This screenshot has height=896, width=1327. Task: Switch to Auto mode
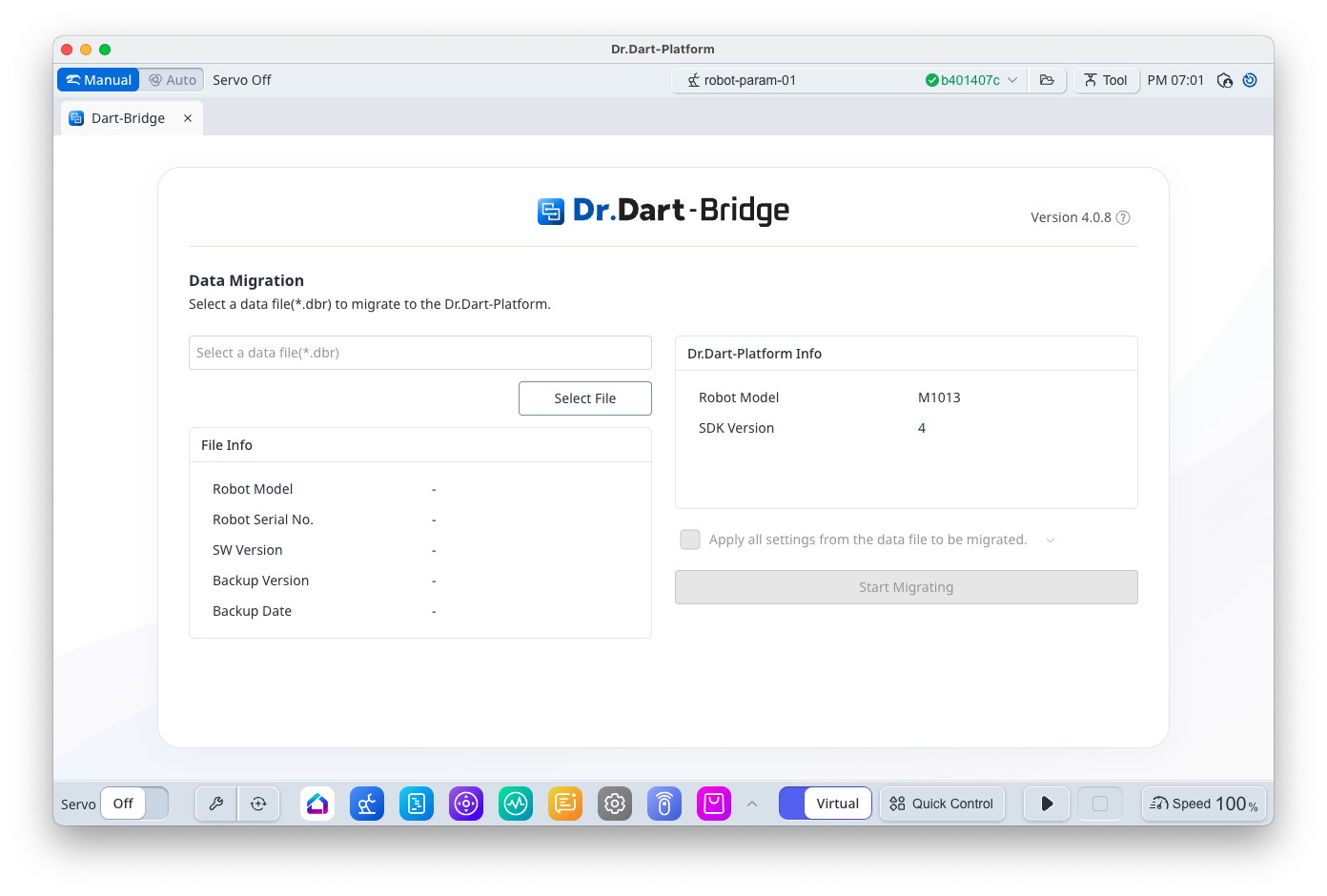(173, 80)
